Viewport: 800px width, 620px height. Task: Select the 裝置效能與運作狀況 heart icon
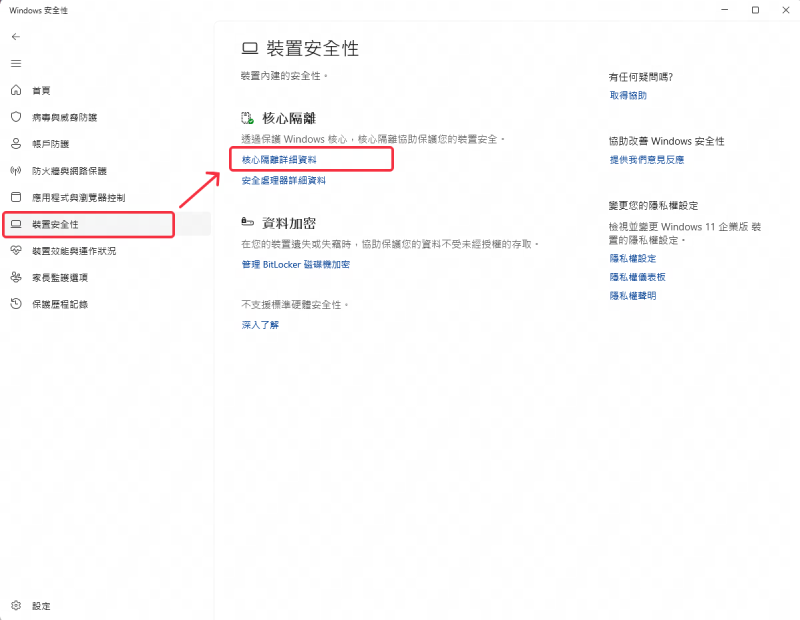(16, 251)
